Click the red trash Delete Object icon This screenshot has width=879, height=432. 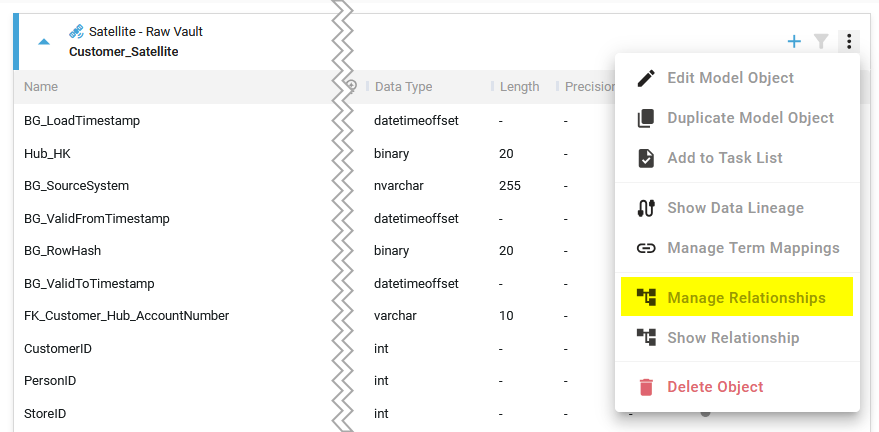click(x=646, y=387)
